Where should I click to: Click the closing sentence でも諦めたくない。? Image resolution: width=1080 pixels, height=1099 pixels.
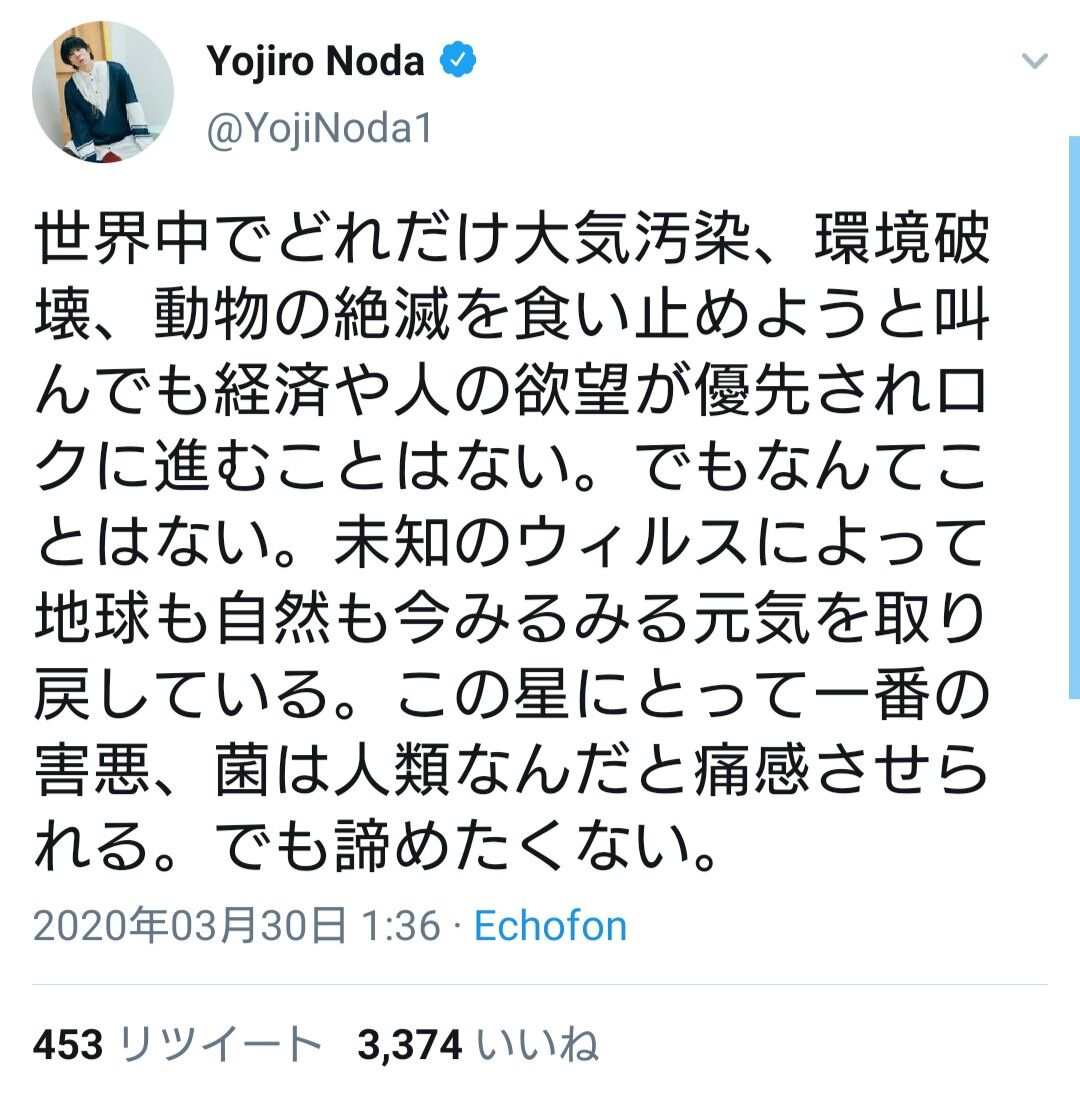[468, 846]
